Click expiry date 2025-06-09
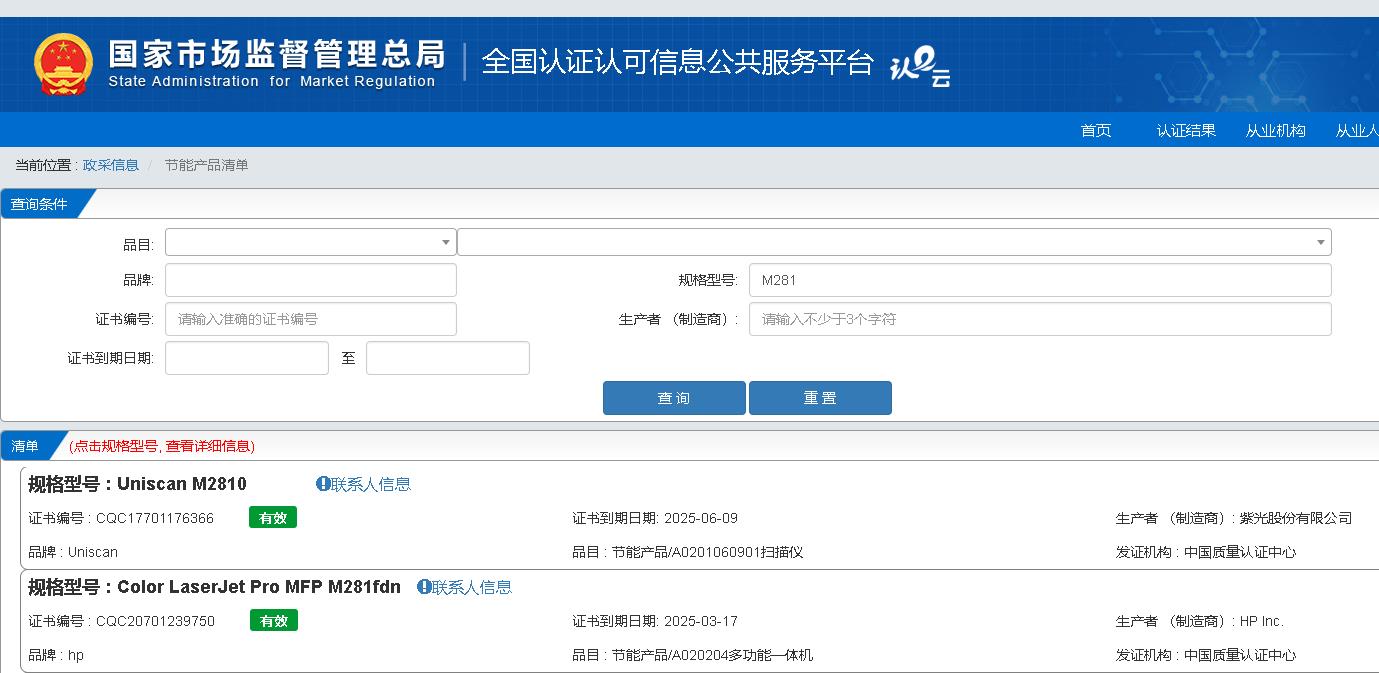Screen dimensions: 1379x673 tap(701, 518)
